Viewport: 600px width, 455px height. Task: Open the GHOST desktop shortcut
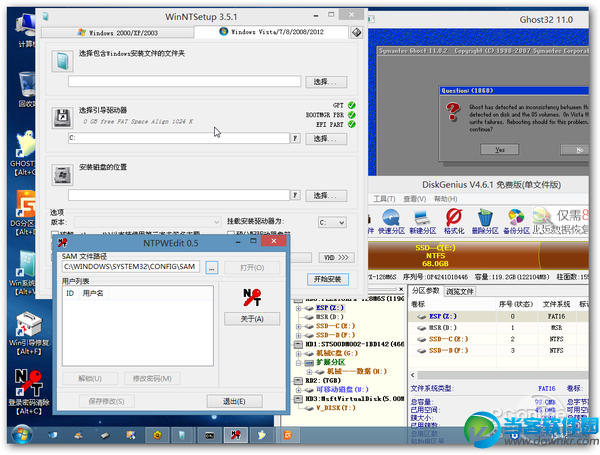pos(24,153)
